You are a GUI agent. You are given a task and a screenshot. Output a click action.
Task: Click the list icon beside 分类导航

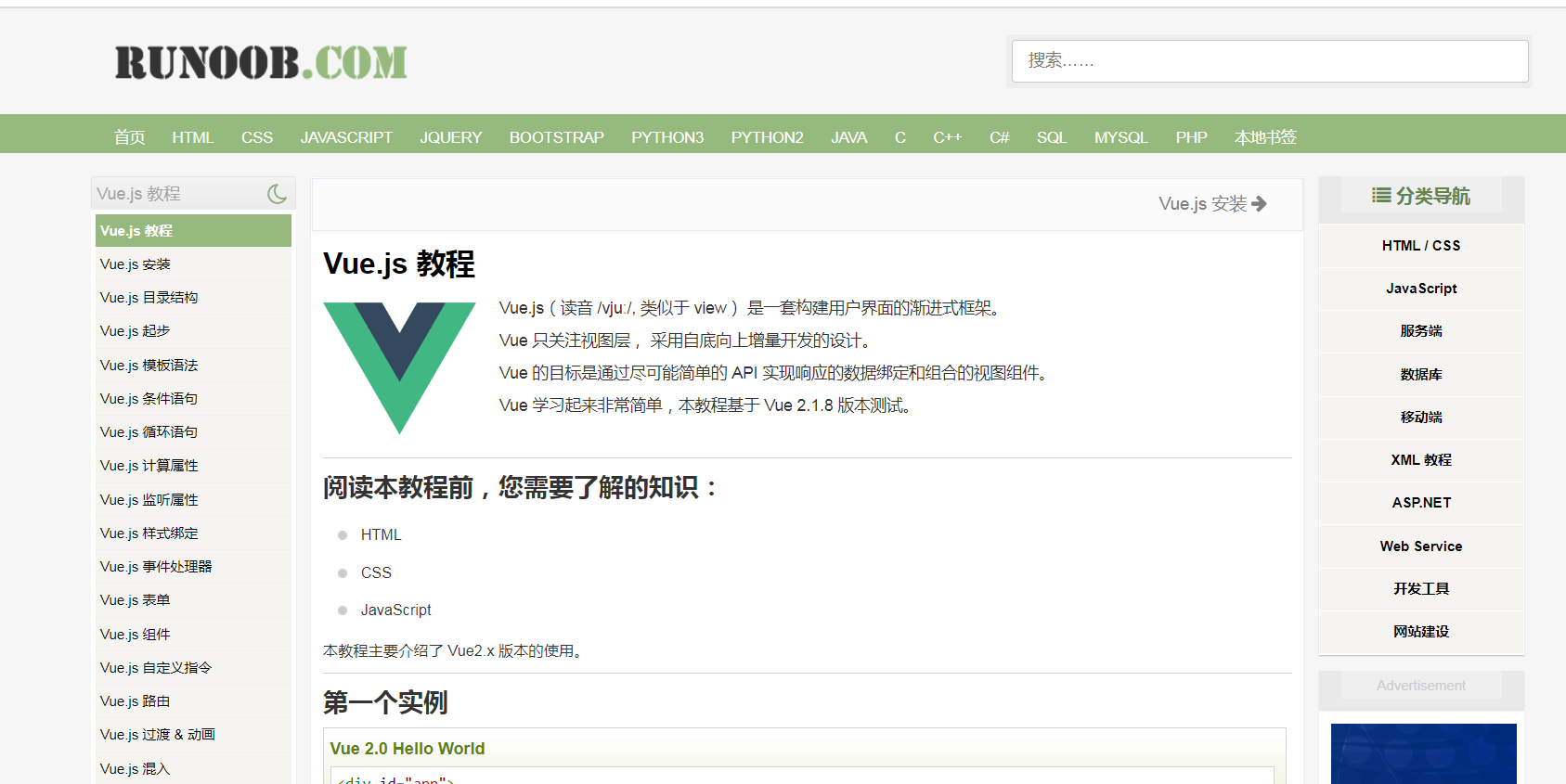point(1381,196)
